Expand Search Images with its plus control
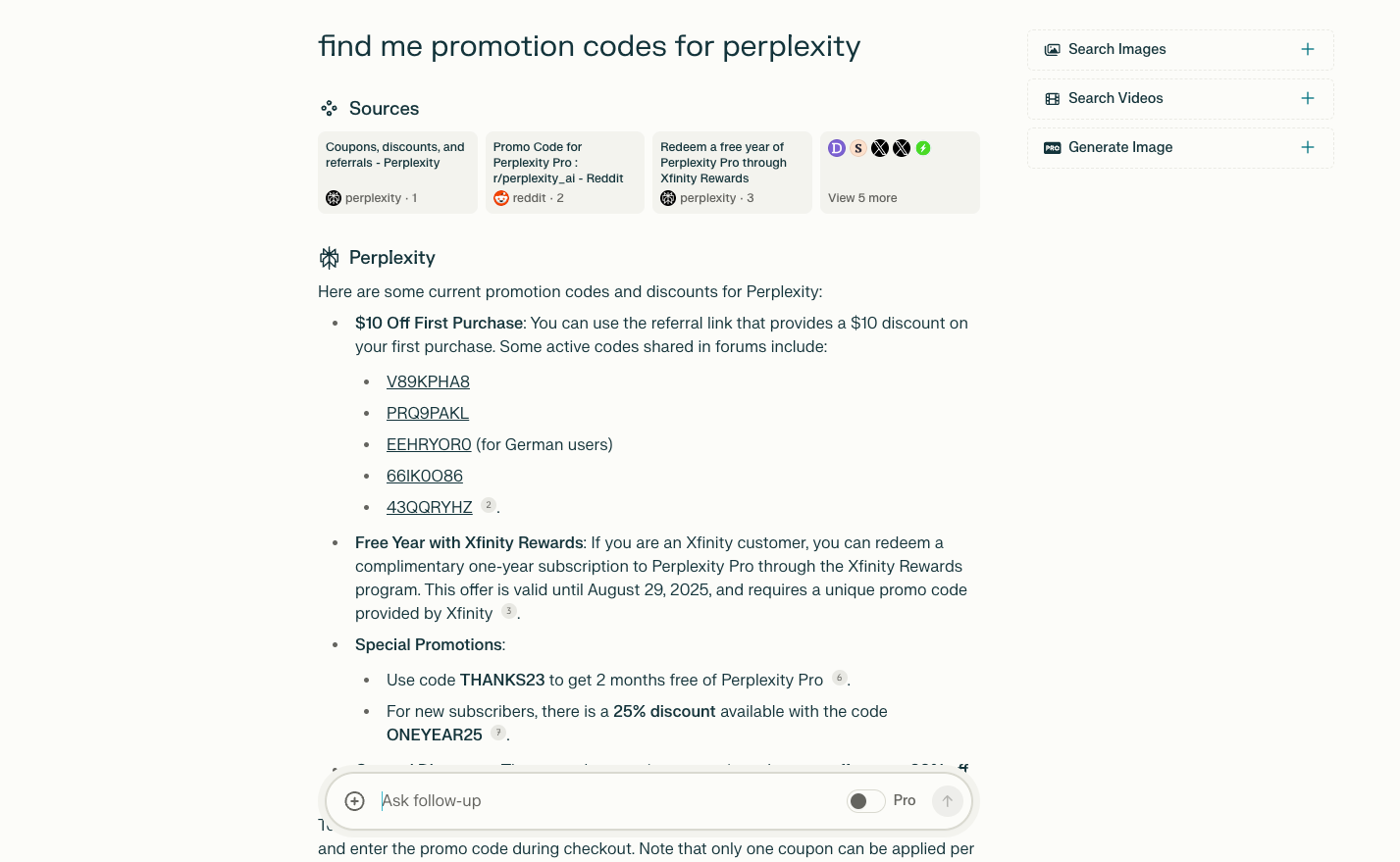Image resolution: width=1400 pixels, height=862 pixels. [1308, 49]
